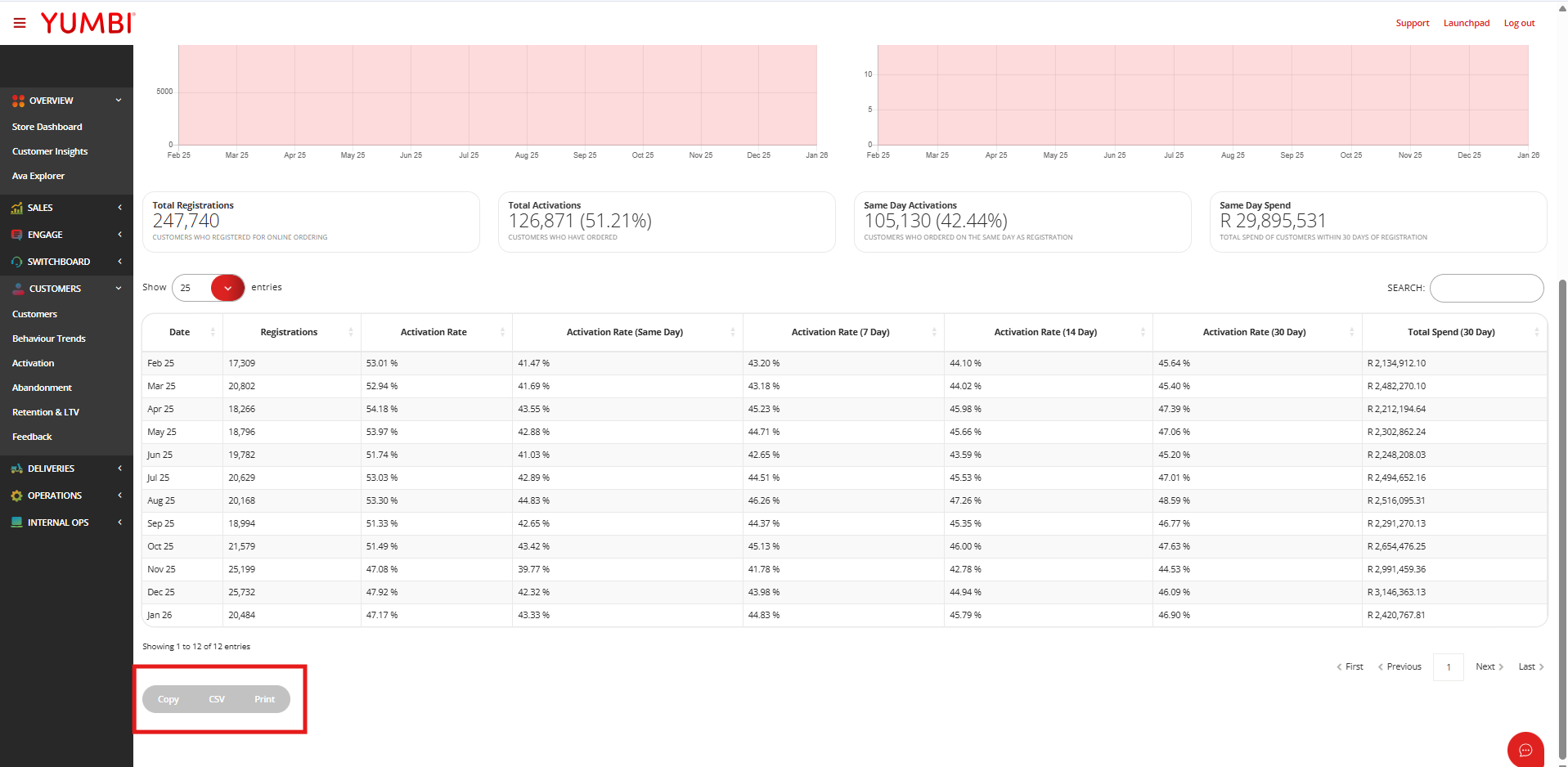Open the chat support bubble icon

click(x=1525, y=750)
